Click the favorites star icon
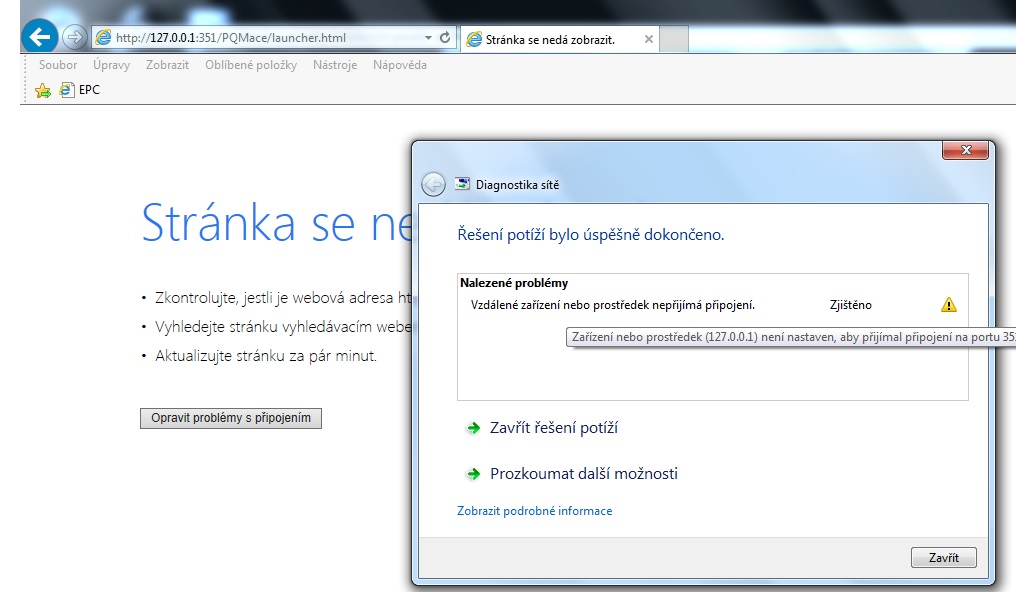Viewport: 1016px width, 592px height. [43, 90]
